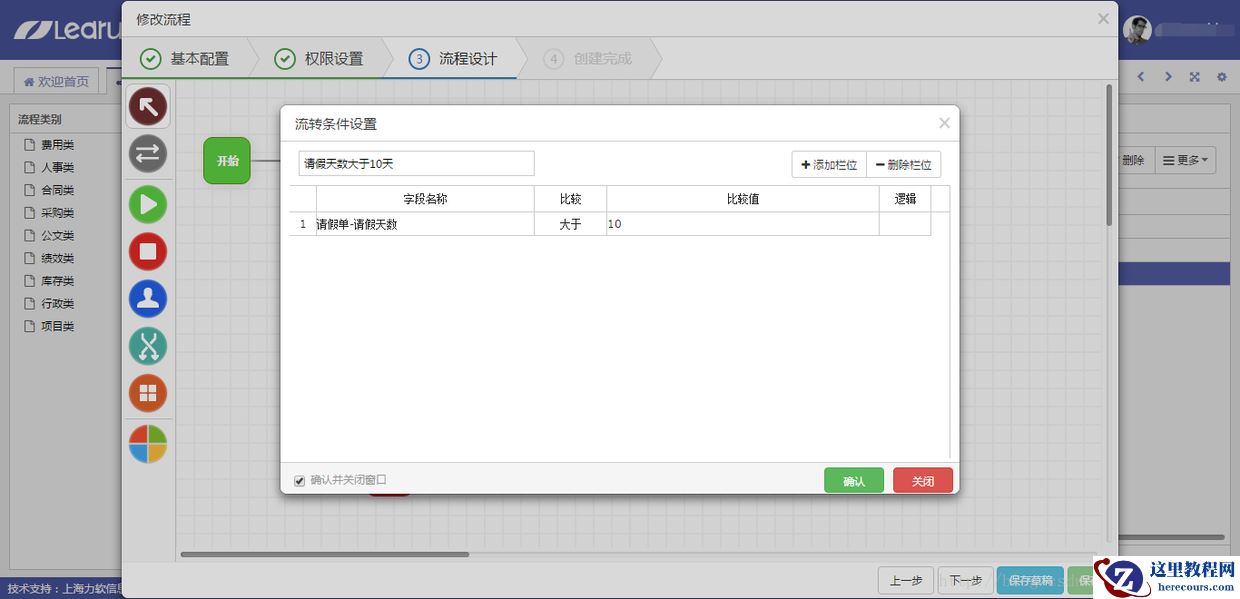Select 公文类 in the category tree
This screenshot has height=599, width=1240.
(57, 236)
